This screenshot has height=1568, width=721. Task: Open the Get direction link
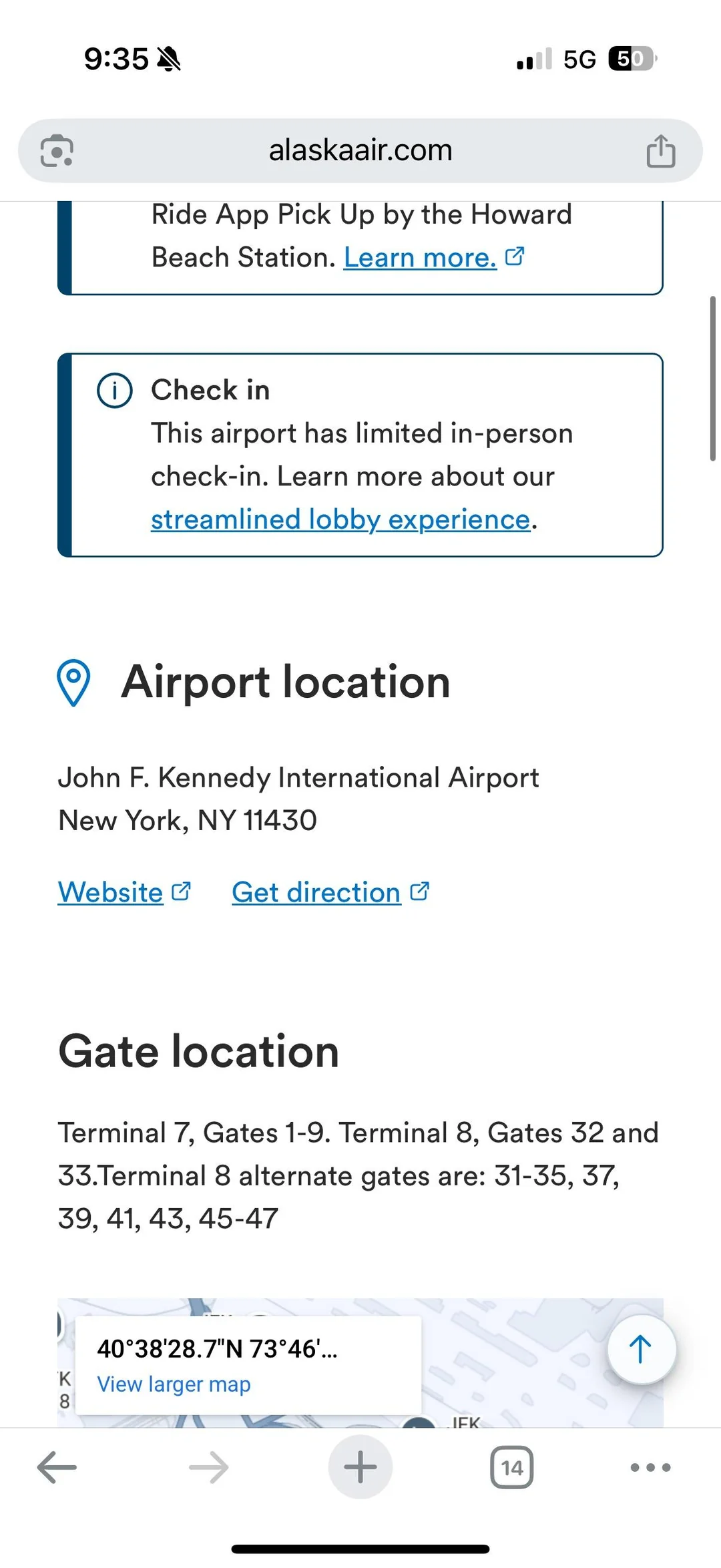[x=316, y=892]
